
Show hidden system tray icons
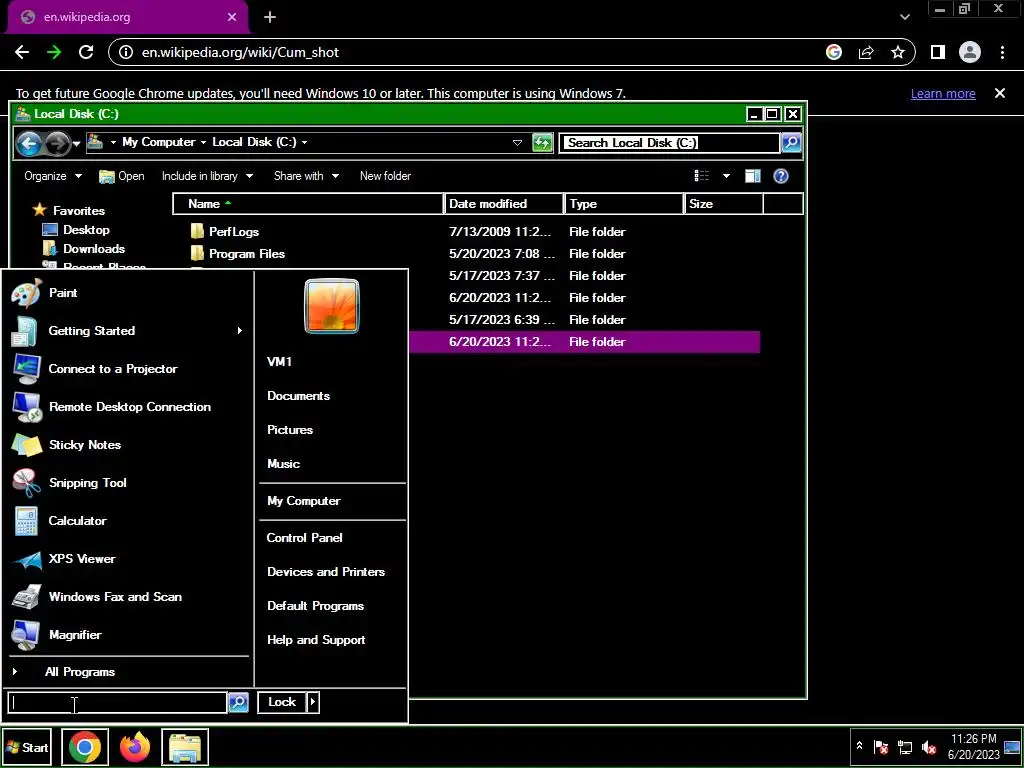coord(859,746)
